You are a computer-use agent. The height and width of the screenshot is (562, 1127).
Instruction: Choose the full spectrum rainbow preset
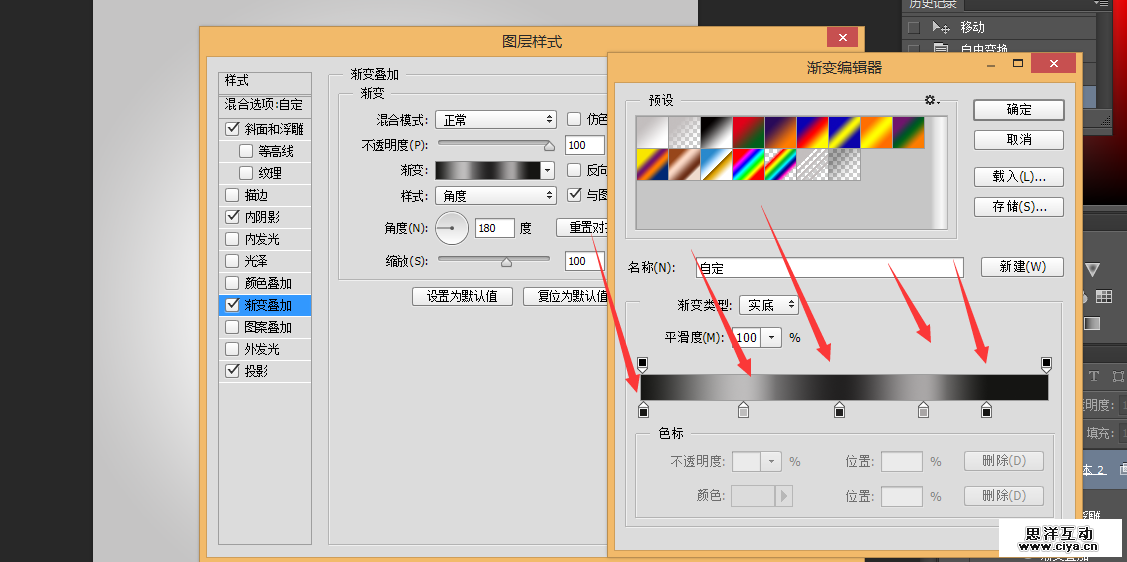[748, 165]
